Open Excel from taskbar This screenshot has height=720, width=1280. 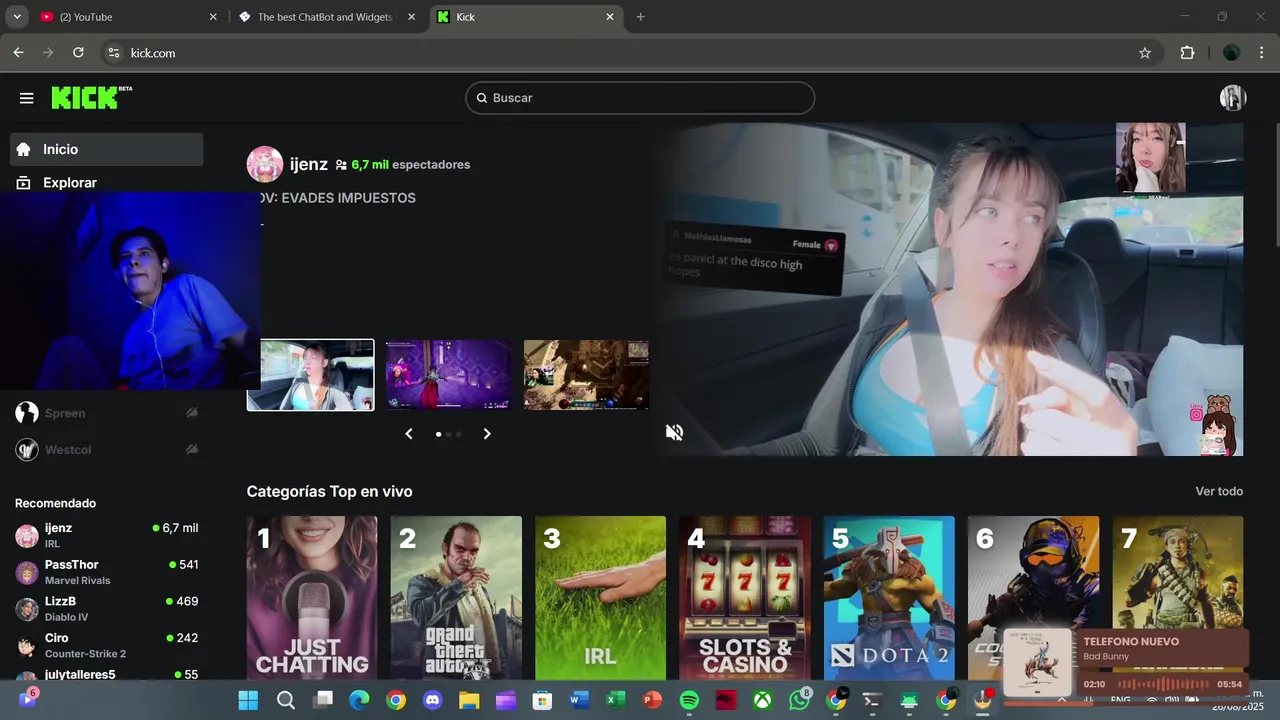point(616,700)
